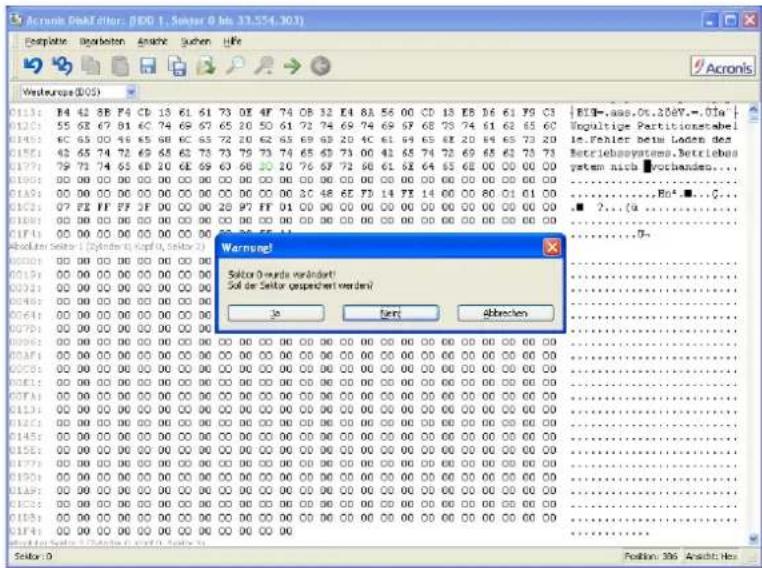This screenshot has height=568, width=762.
Task: Open the Festplatte menu
Action: point(46,41)
